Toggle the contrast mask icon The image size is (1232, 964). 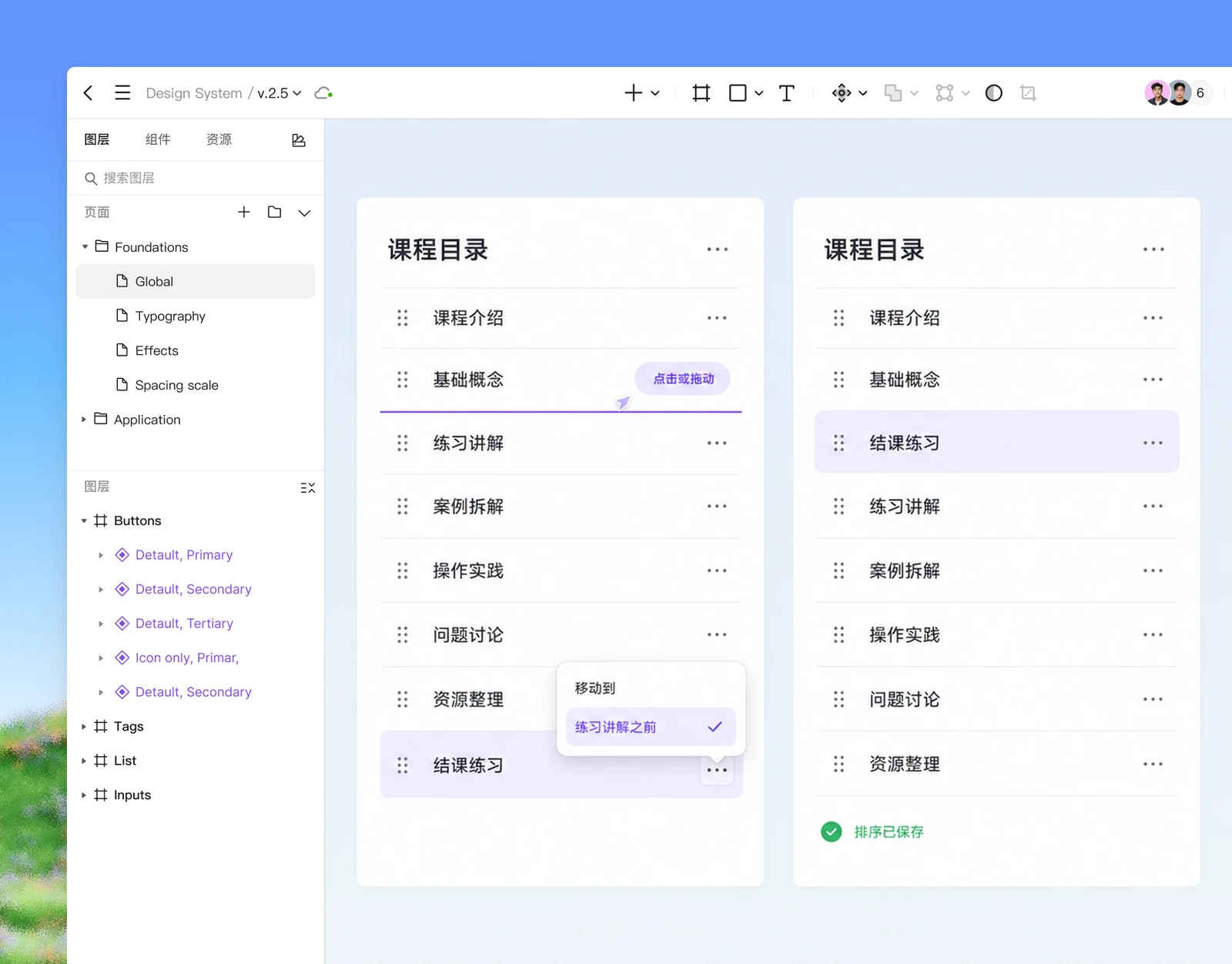[994, 93]
